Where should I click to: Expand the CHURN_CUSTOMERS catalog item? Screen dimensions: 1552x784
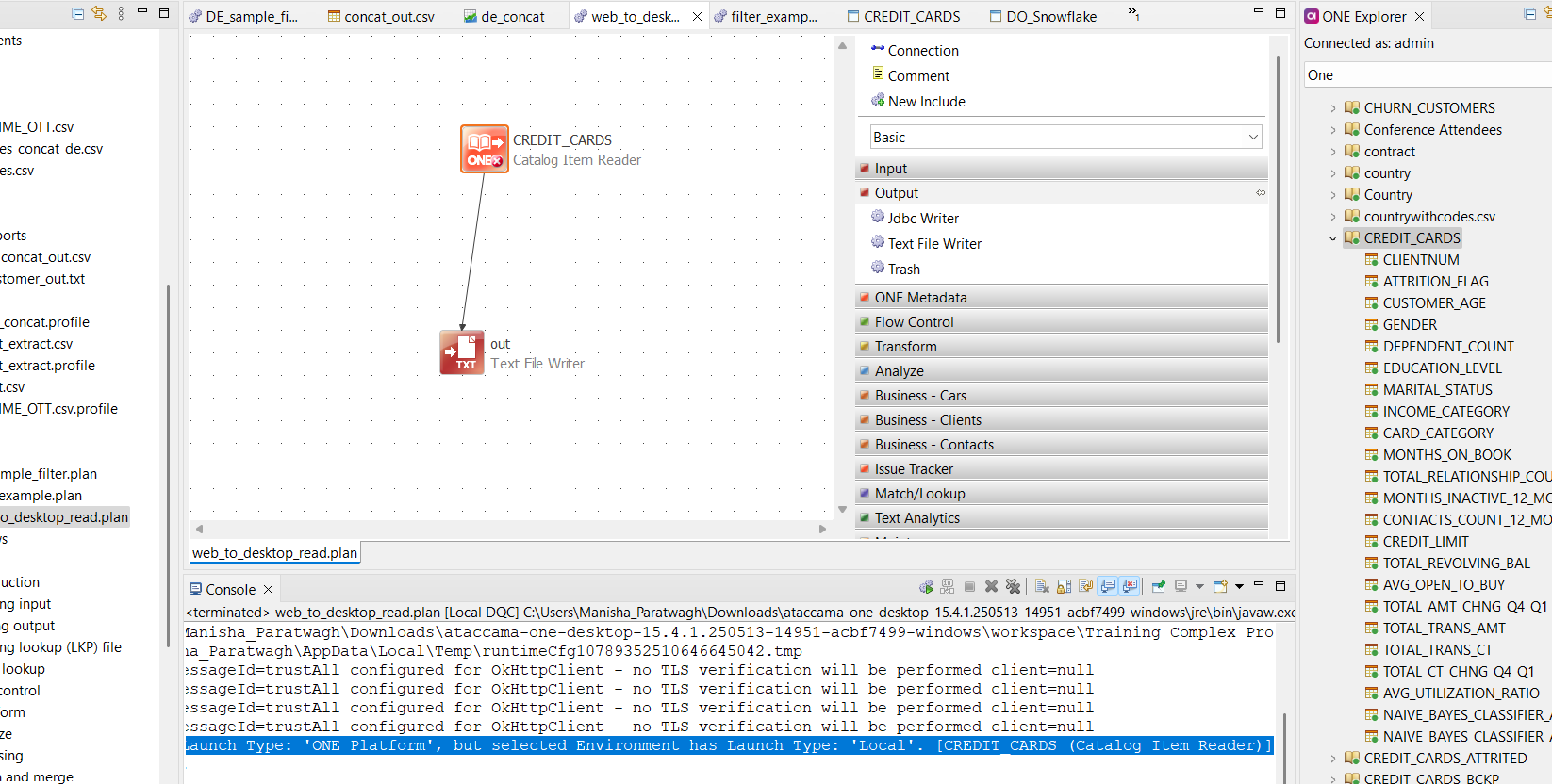[1333, 108]
